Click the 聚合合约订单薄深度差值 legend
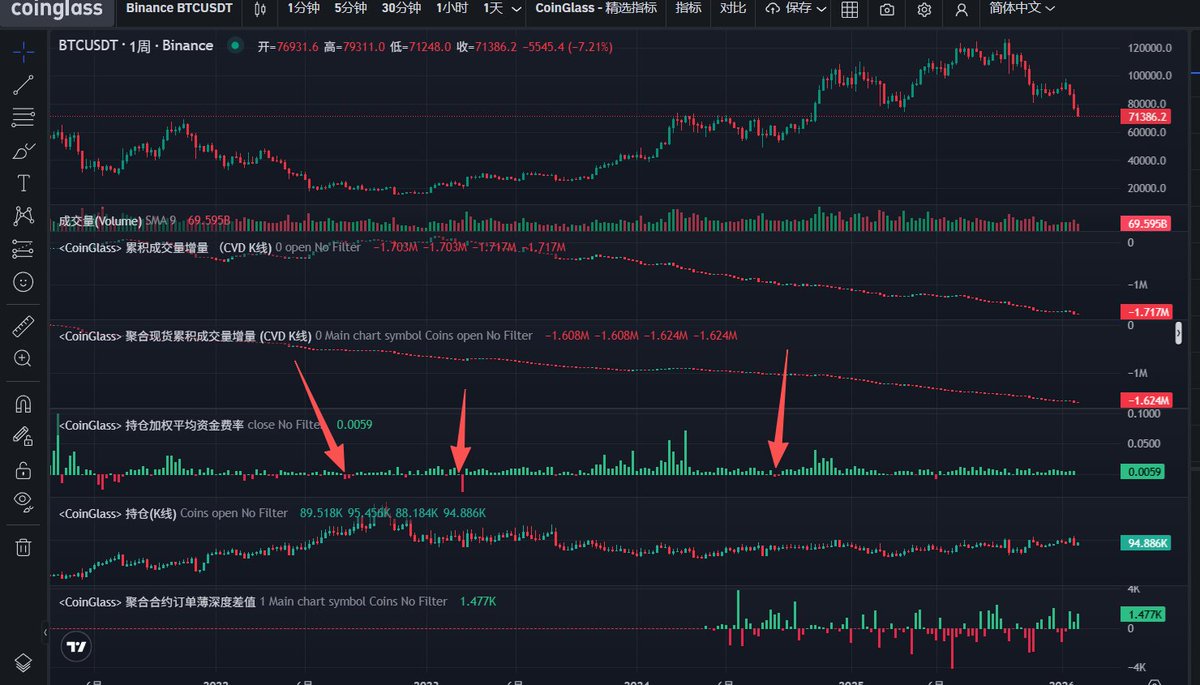The width and height of the screenshot is (1200, 685). 156,602
